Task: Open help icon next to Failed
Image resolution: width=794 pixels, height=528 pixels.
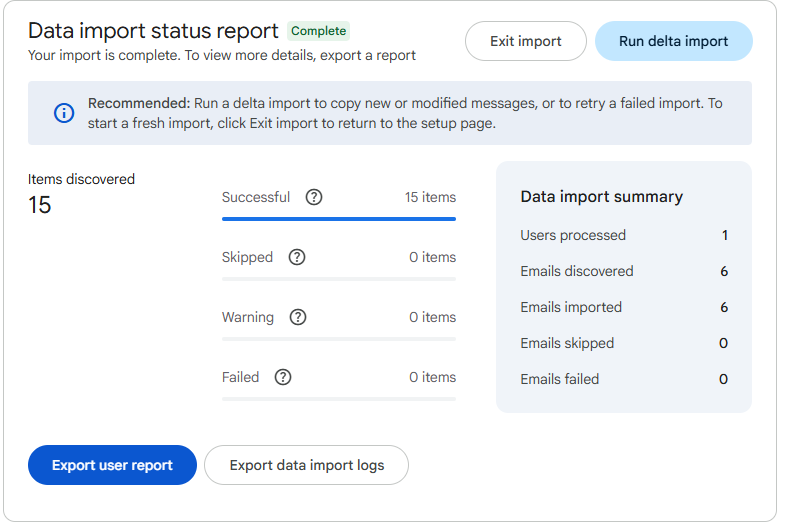Action: click(283, 377)
